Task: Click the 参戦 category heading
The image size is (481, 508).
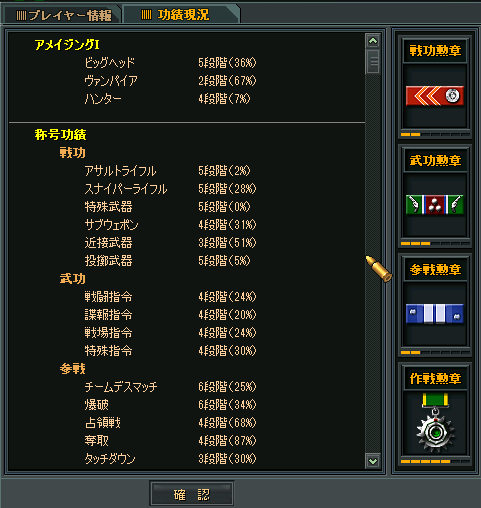Action: (x=73, y=369)
